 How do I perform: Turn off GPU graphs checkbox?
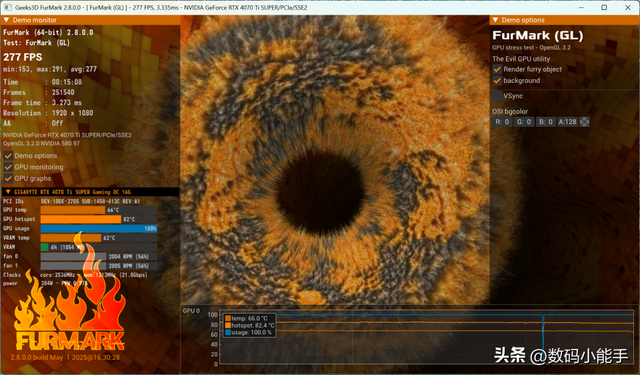click(x=8, y=178)
